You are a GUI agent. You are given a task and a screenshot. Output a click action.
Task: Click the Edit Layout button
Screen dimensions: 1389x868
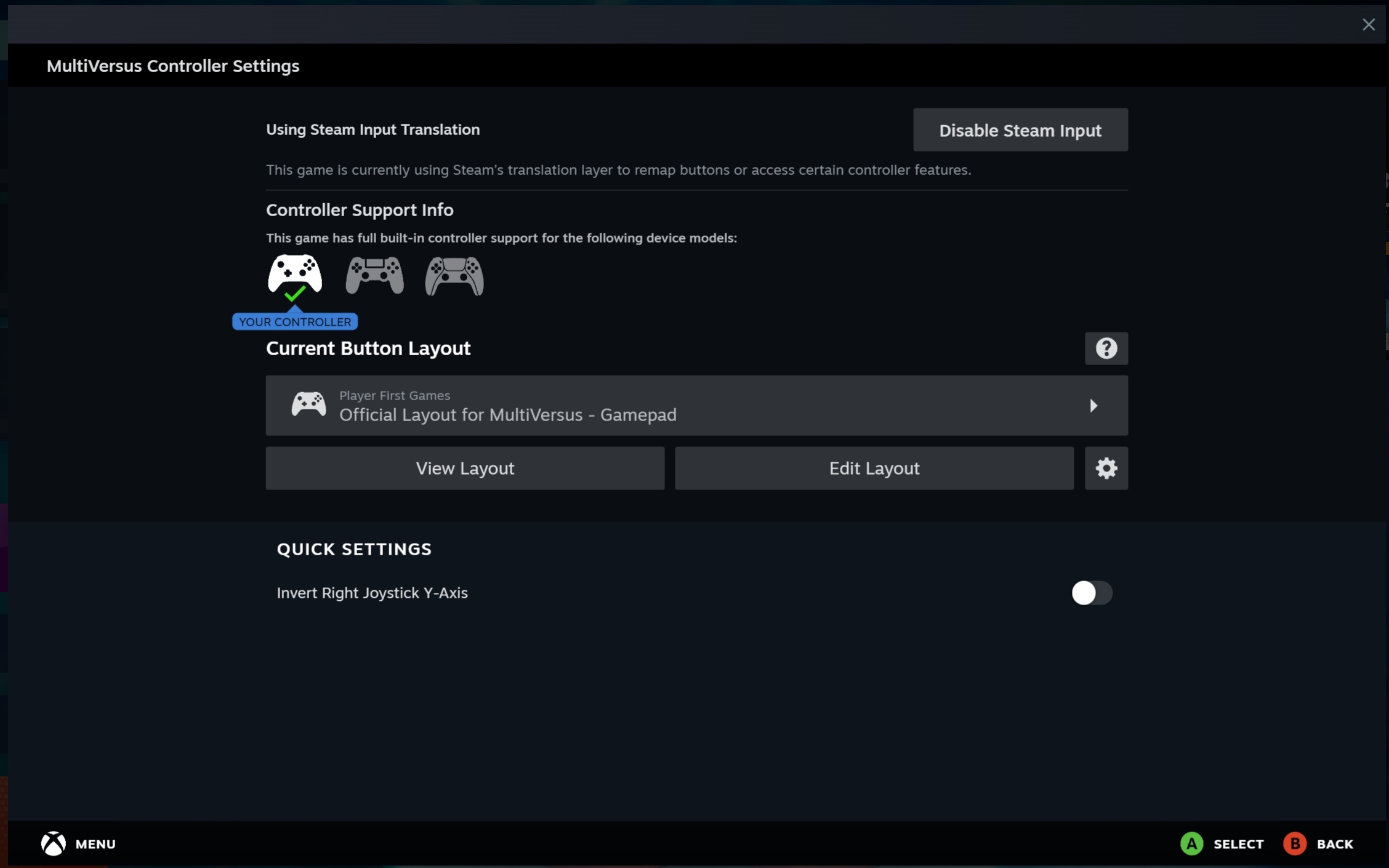pyautogui.click(x=874, y=468)
